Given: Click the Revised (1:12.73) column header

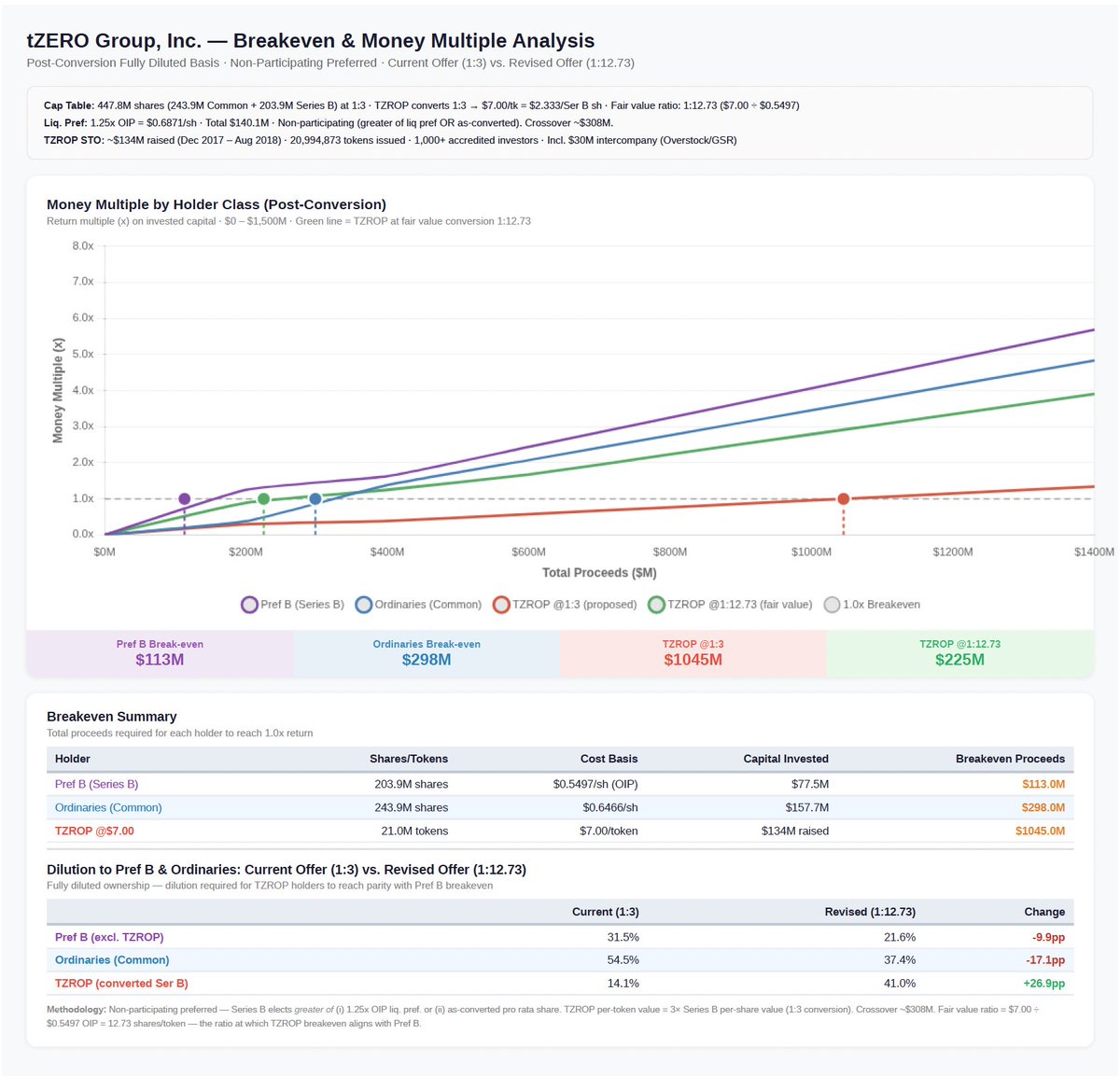Looking at the screenshot, I should click(x=870, y=912).
